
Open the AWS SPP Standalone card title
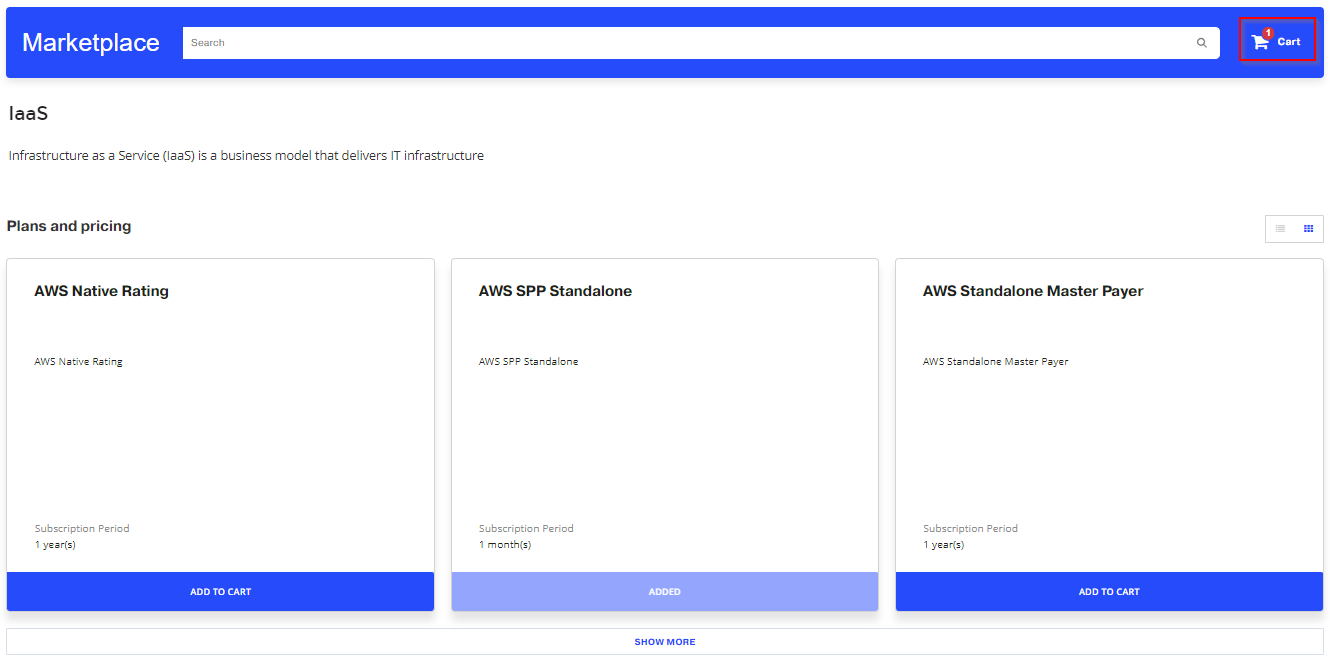click(x=555, y=291)
